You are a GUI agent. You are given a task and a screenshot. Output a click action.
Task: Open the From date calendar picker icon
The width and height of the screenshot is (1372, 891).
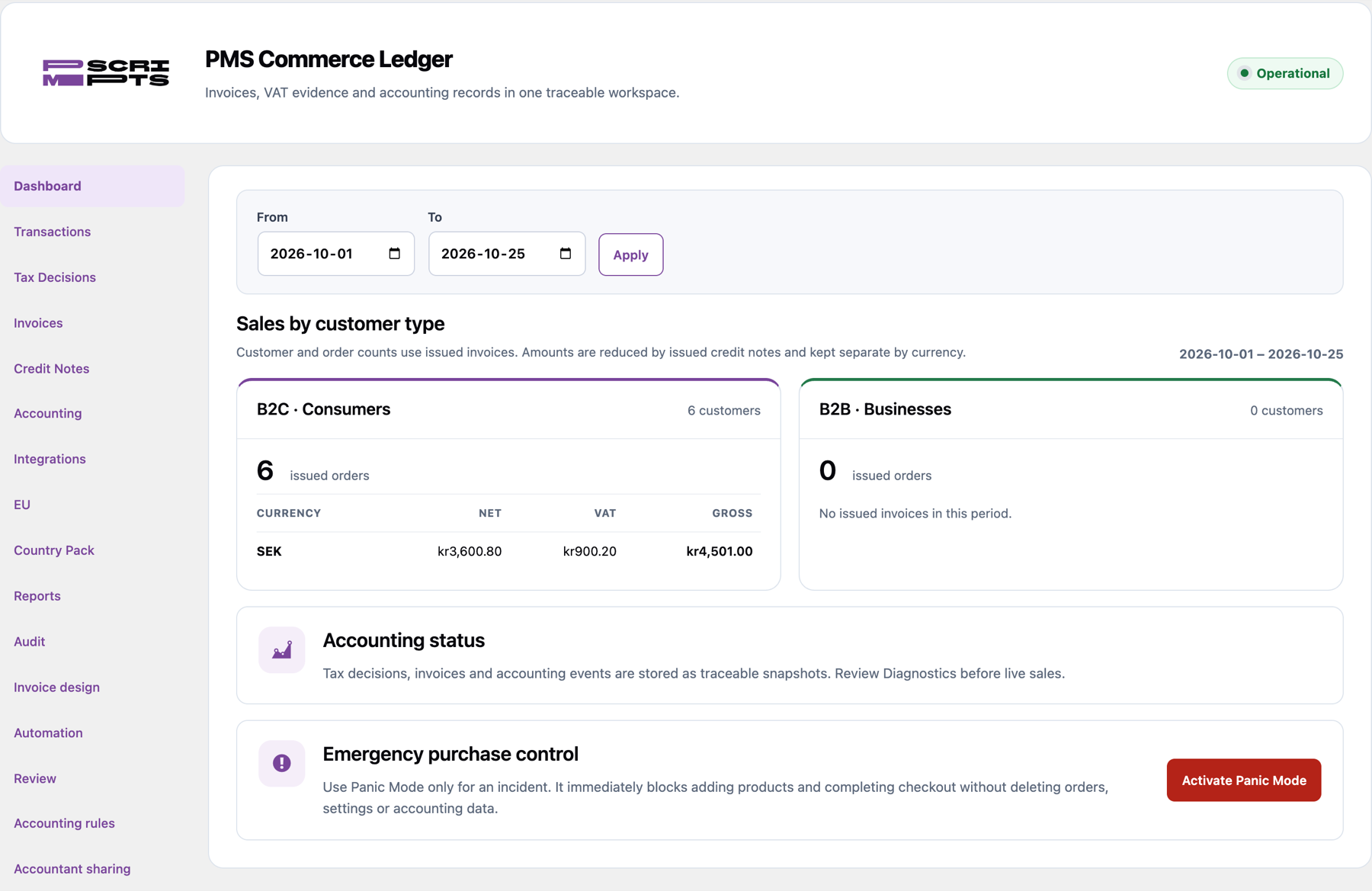click(394, 253)
